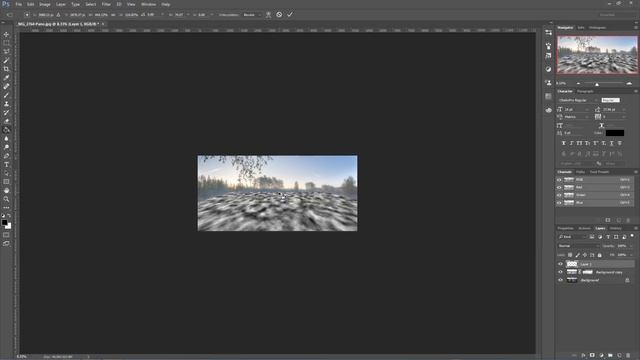Select the Rectangular Marquee tool

(x=6, y=43)
